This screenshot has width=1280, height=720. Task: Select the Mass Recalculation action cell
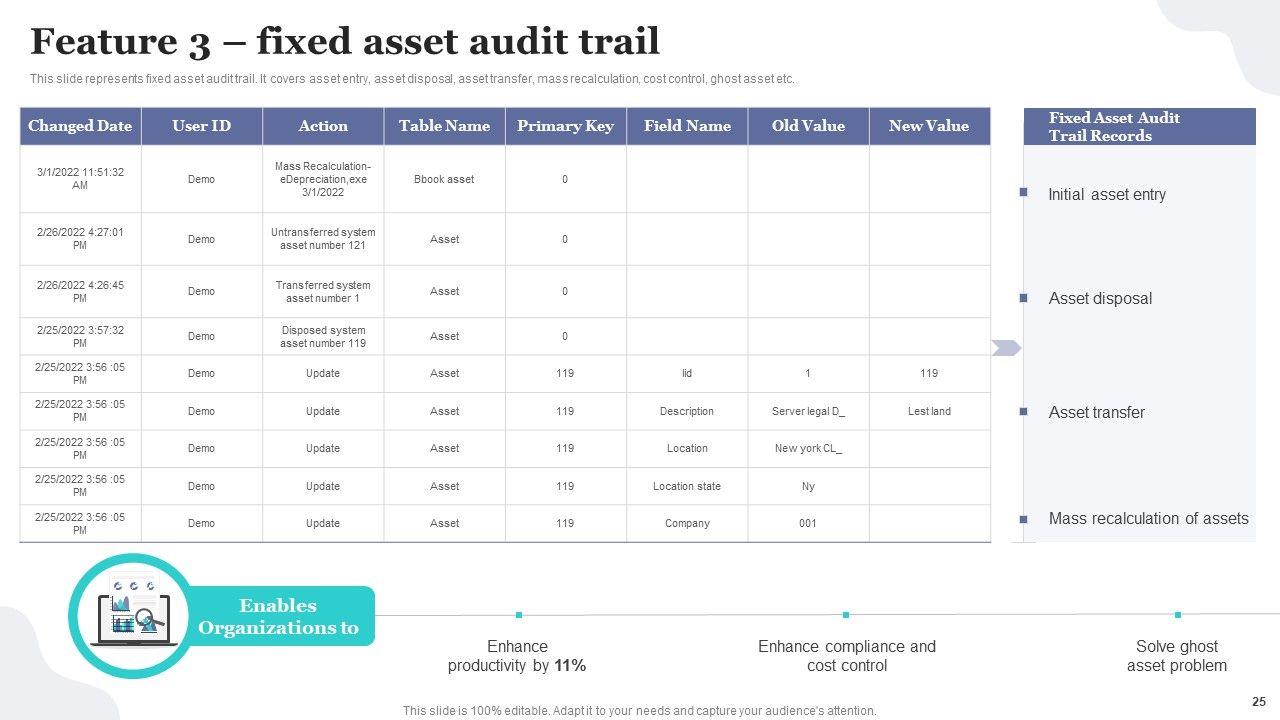click(x=323, y=179)
